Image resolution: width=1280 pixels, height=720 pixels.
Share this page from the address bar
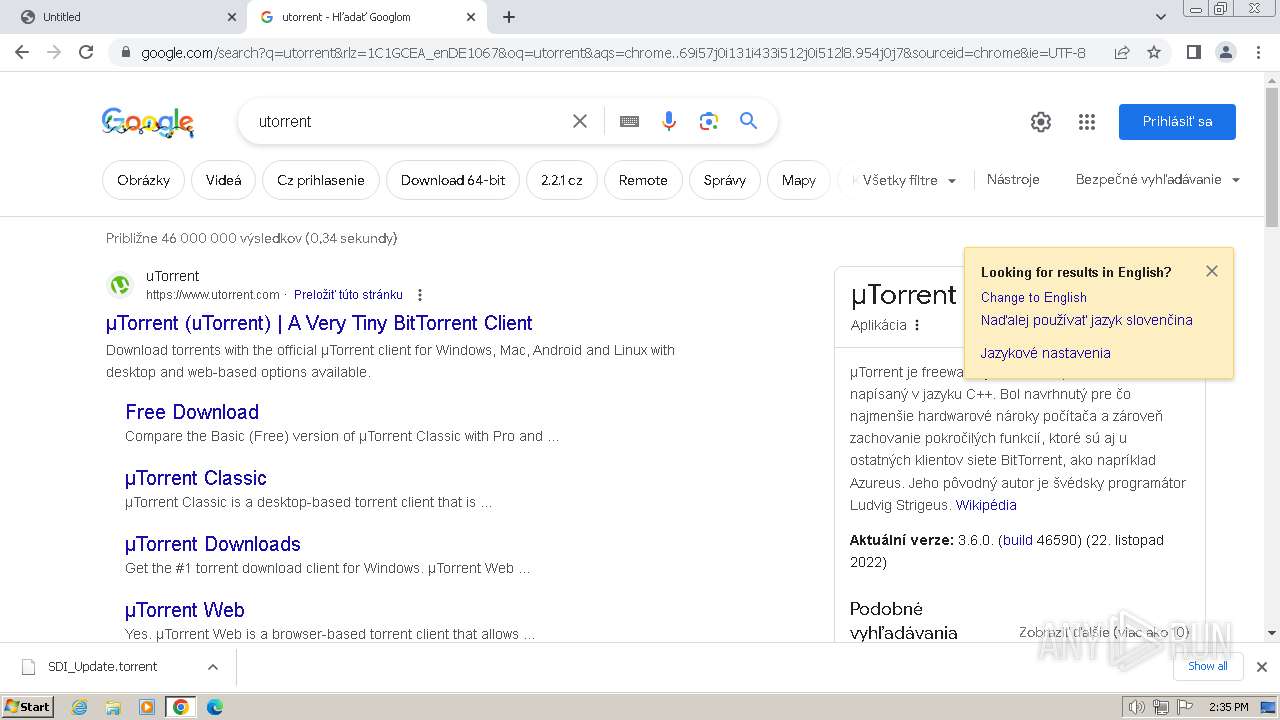(x=1122, y=52)
